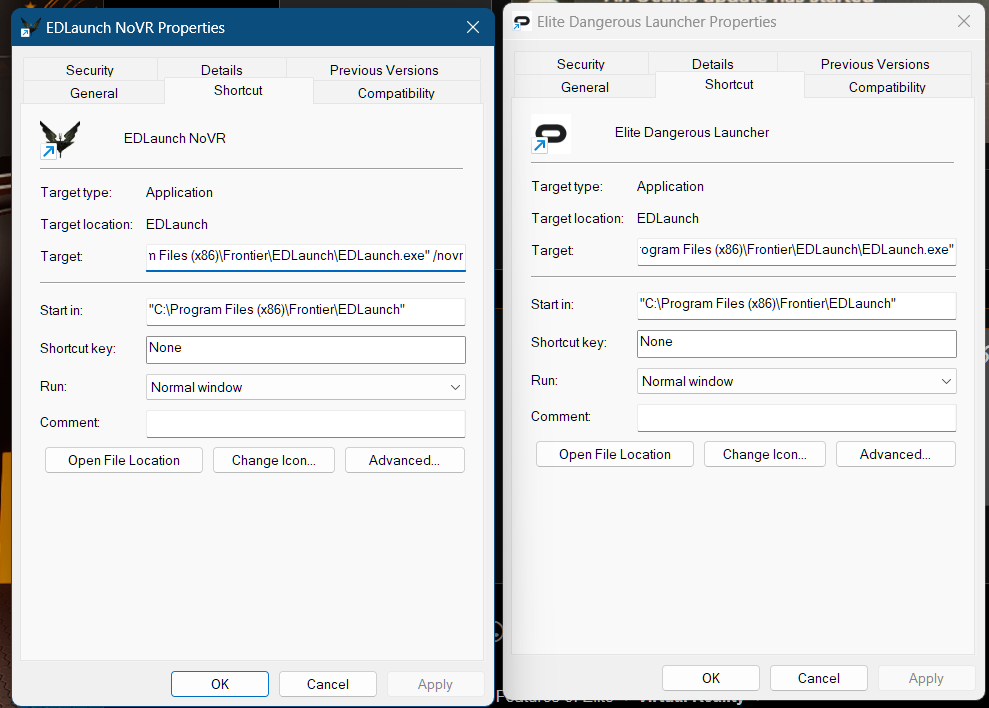Viewport: 989px width, 708px height.
Task: Click Change Icon in EDLaunch NoVR Properties
Action: pyautogui.click(x=274, y=460)
